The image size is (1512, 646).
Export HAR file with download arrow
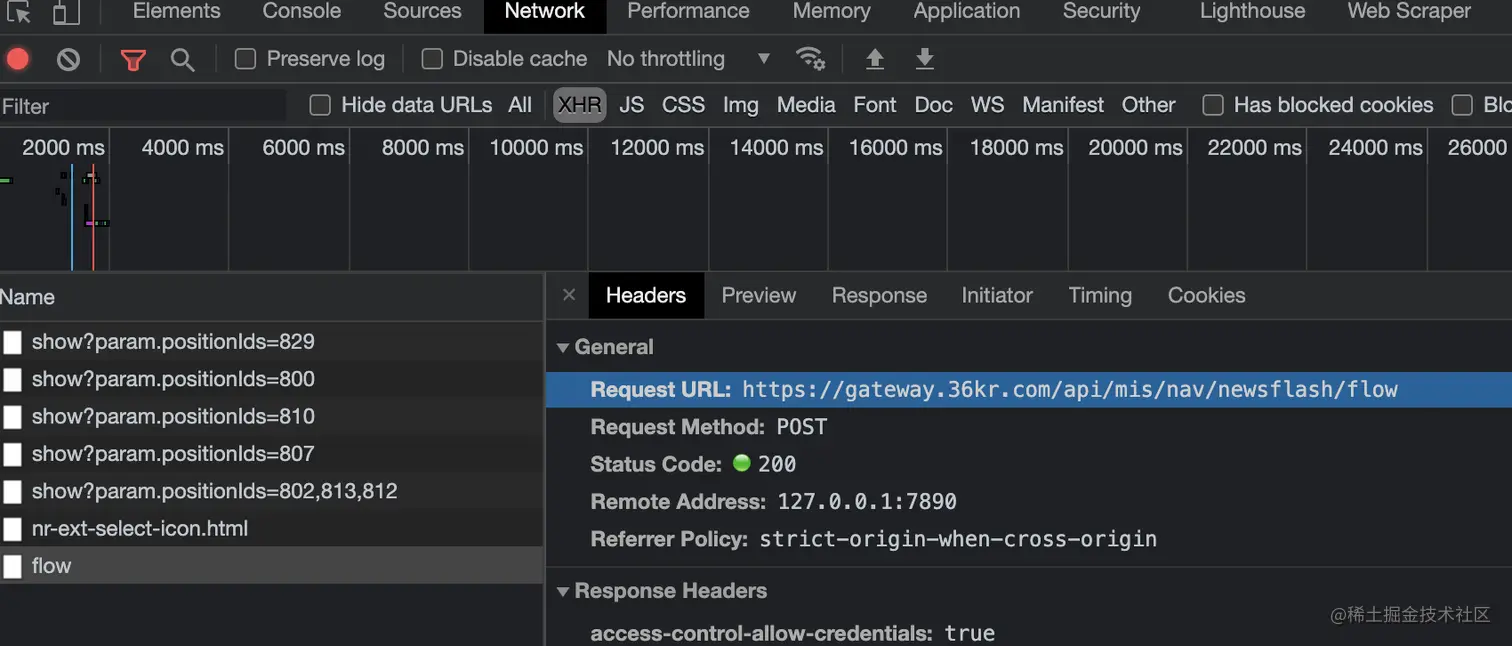925,59
